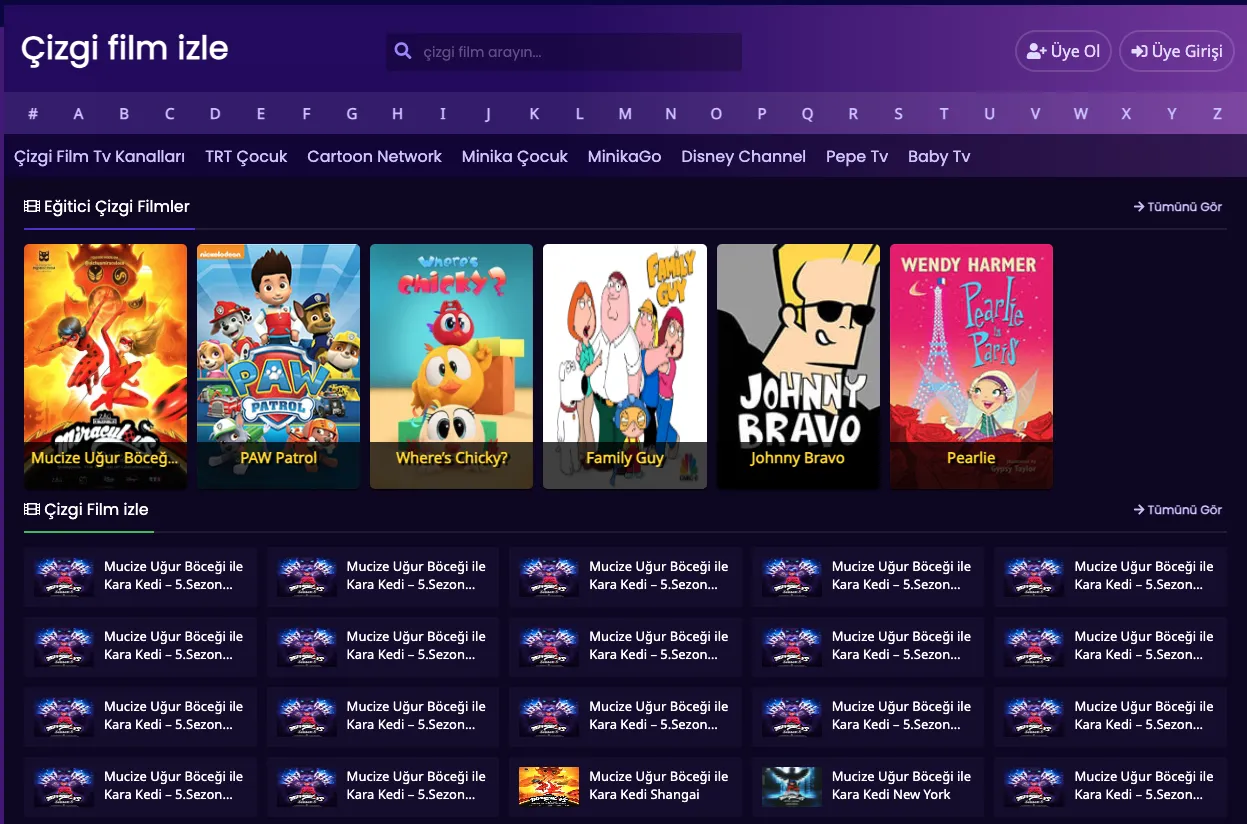Screen dimensions: 1247x824
Task: Open the Pepe Tv channel link
Action: click(857, 156)
